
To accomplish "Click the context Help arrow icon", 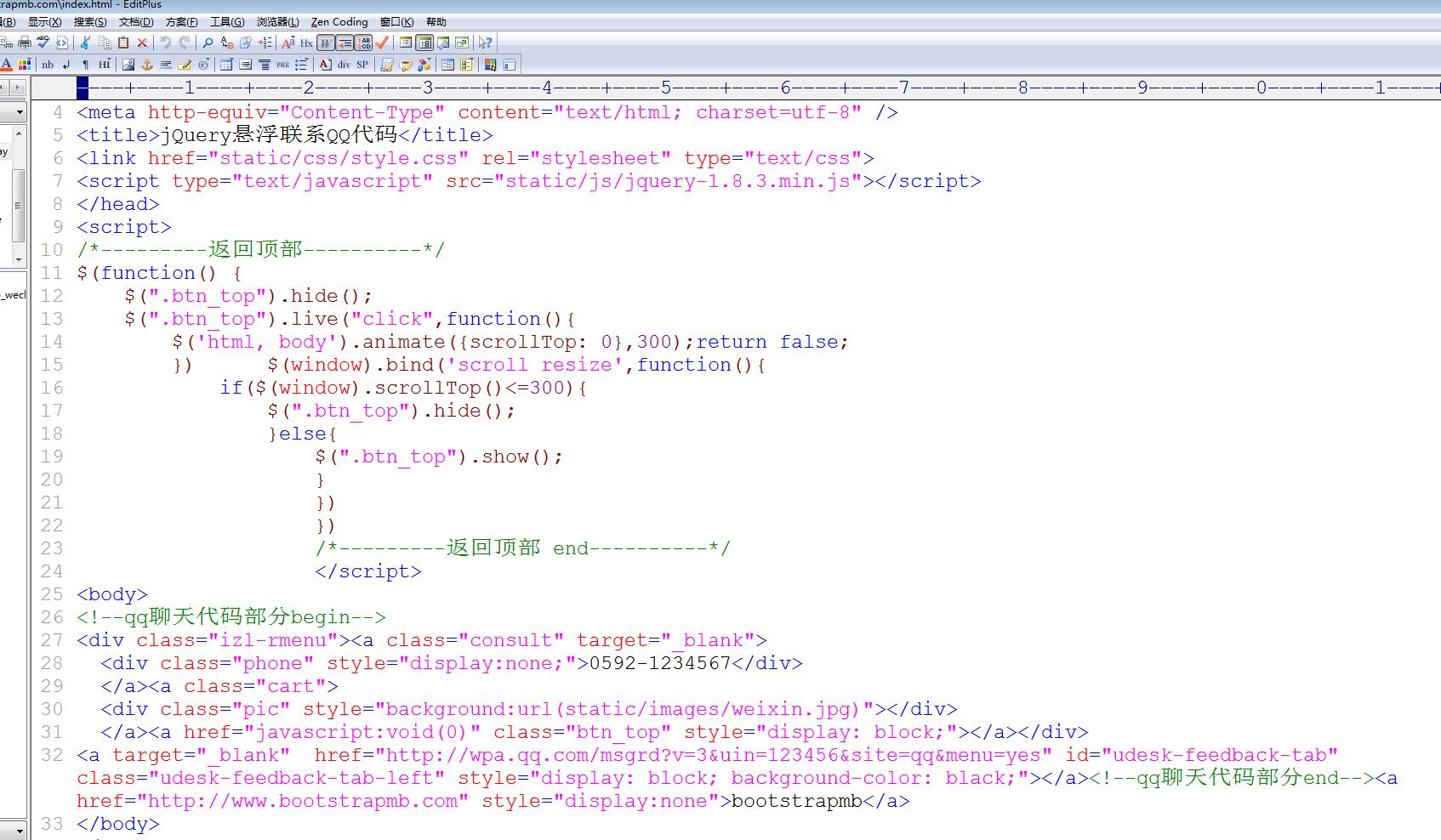I will pyautogui.click(x=485, y=43).
